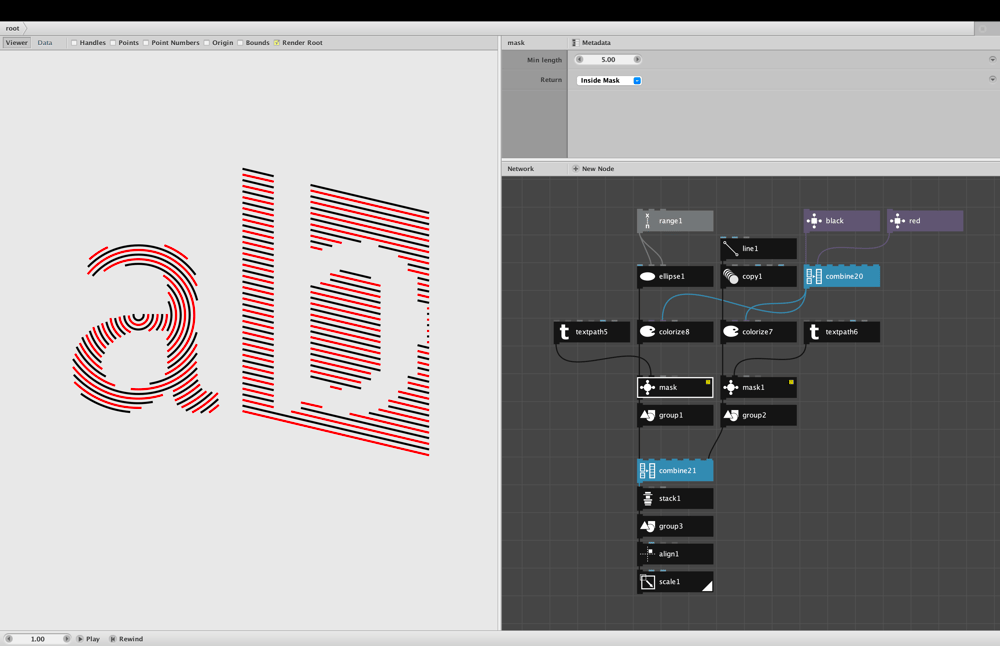Viewport: 1000px width, 646px height.
Task: Decrease Min length with left arrow
Action: 579,59
